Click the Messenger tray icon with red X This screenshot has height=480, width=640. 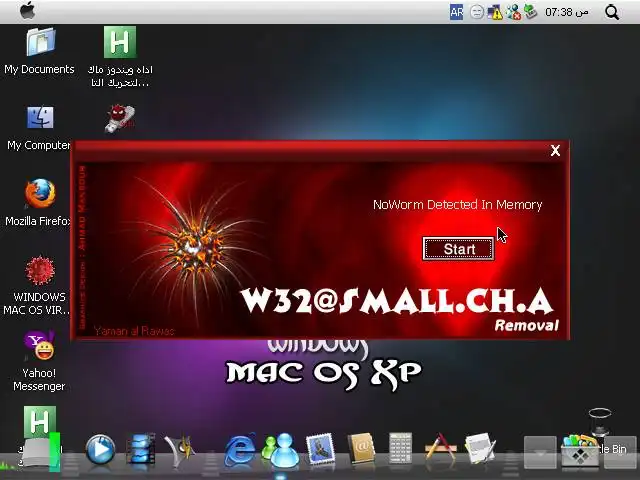(513, 12)
